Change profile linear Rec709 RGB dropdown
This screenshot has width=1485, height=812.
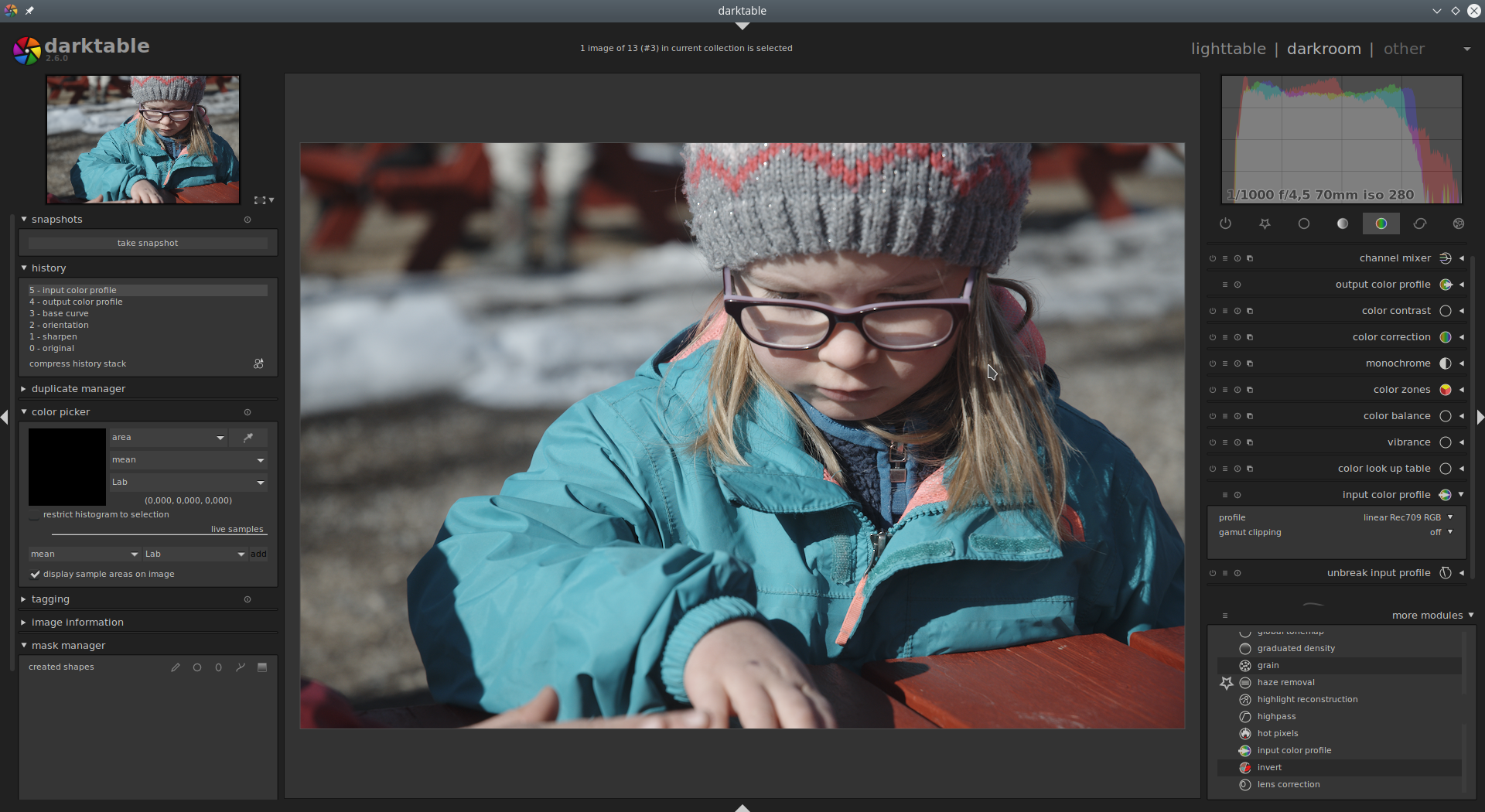pyautogui.click(x=1408, y=518)
